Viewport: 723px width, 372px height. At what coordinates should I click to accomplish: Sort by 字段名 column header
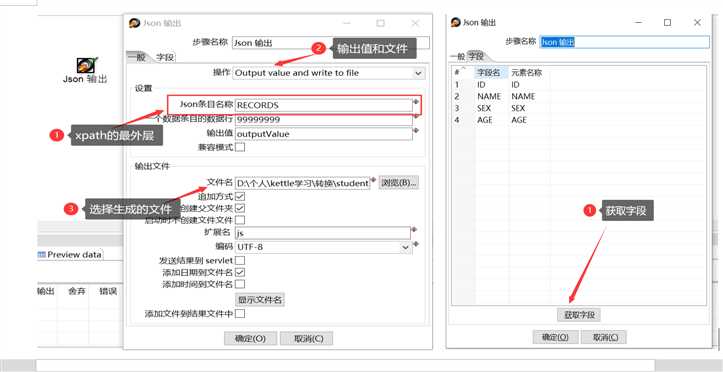[491, 73]
